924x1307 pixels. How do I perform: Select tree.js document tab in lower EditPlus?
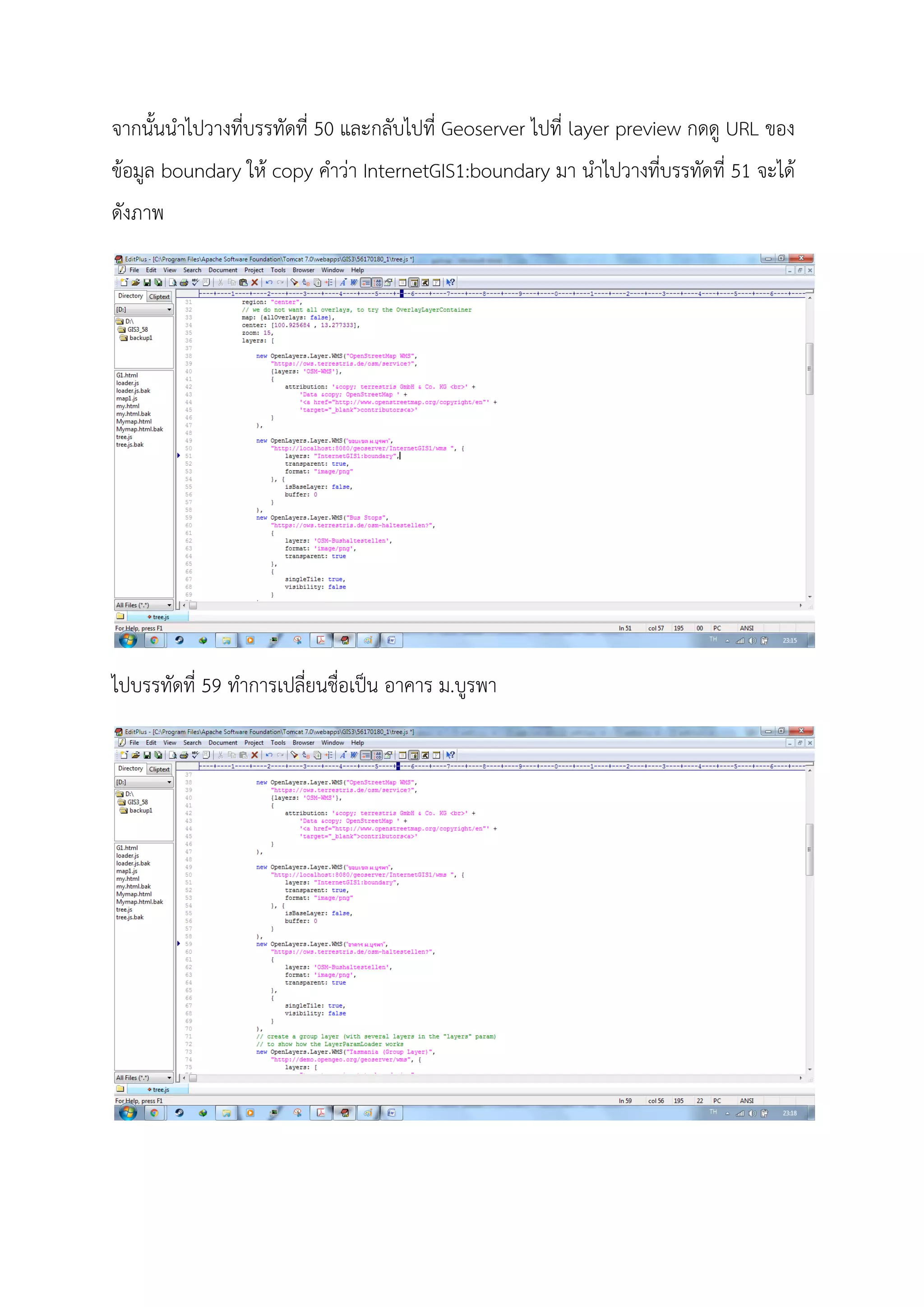[158, 1089]
